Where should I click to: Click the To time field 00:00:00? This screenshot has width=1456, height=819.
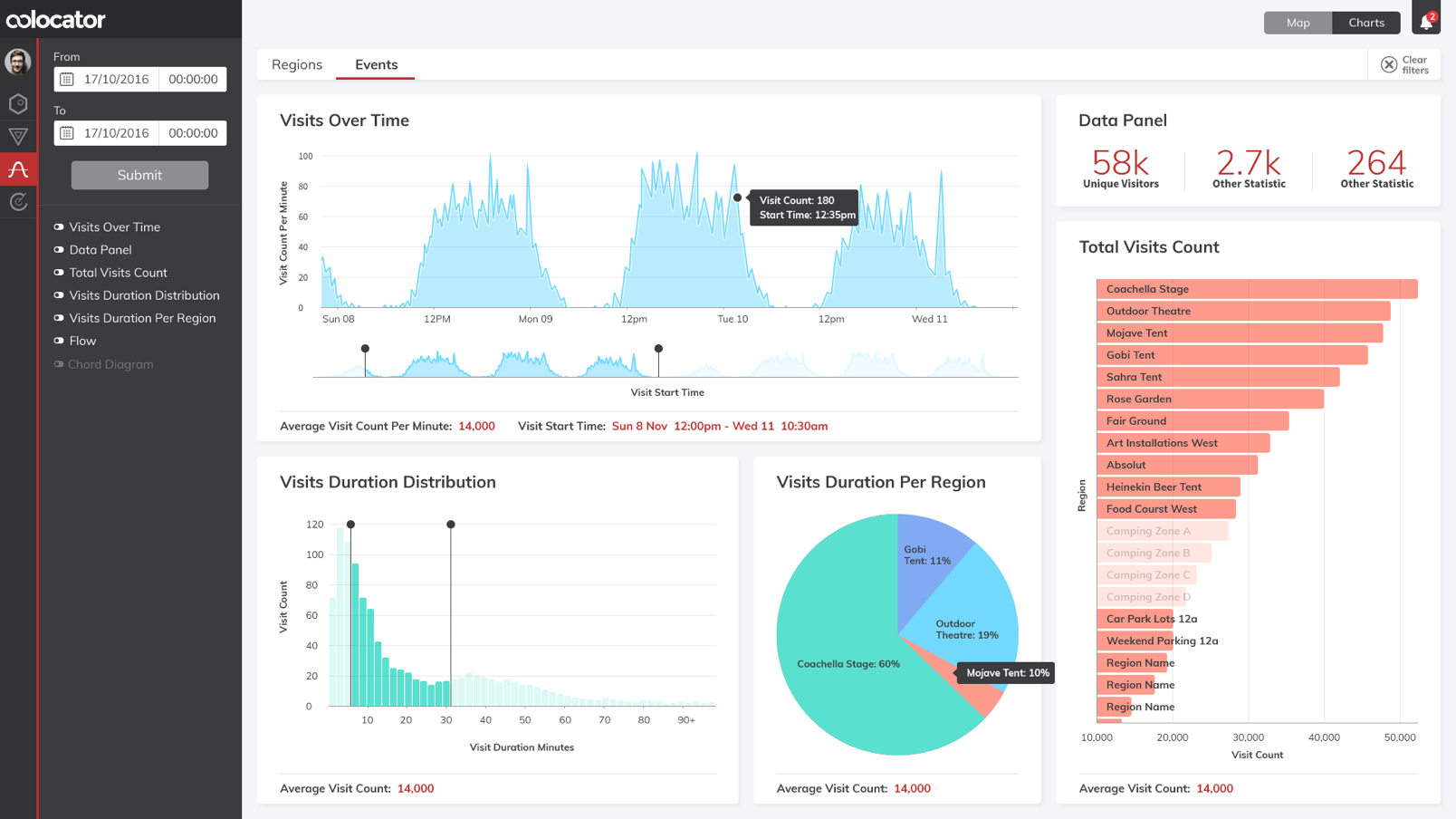(193, 133)
